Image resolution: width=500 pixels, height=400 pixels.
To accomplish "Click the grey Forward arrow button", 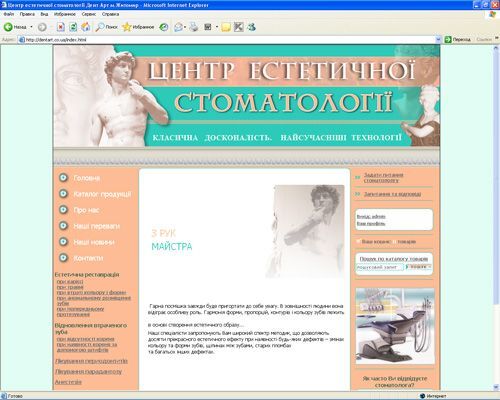I will click(42, 27).
